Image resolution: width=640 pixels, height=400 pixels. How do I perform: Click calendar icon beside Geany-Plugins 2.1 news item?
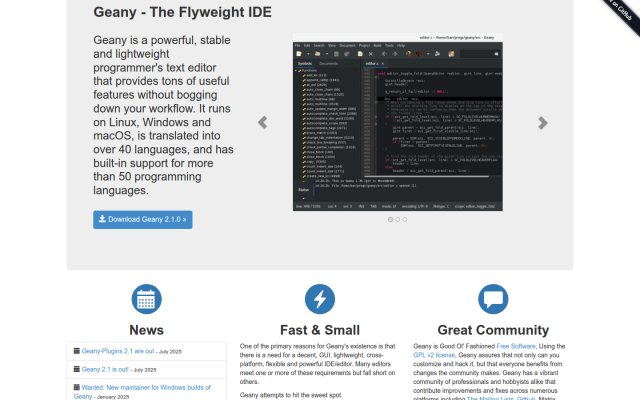(76, 351)
